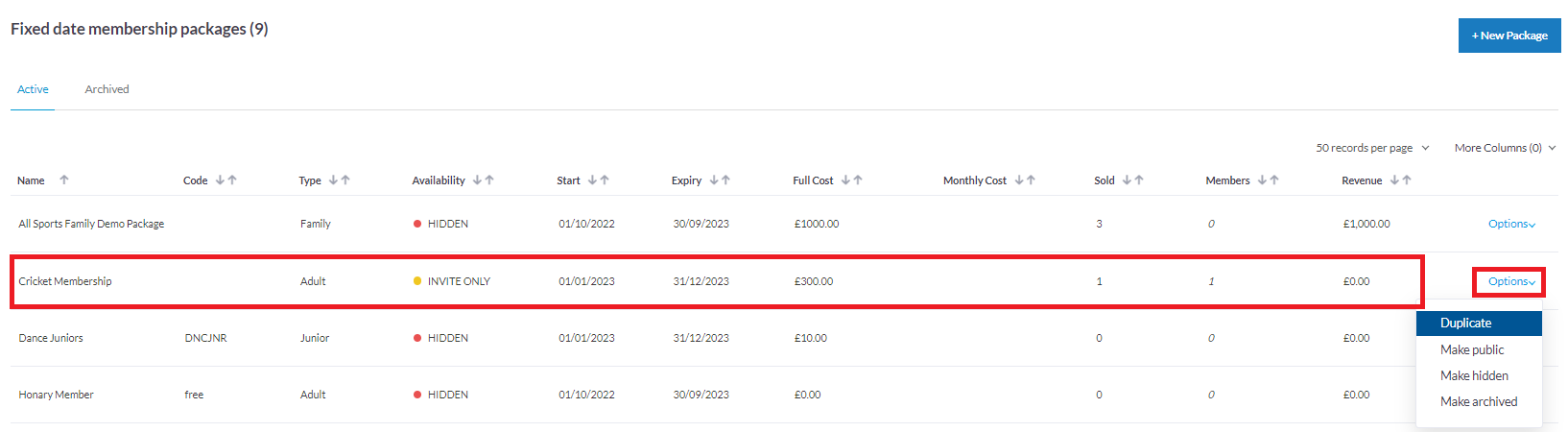Open the records per page dropdown
Image resolution: width=1568 pixels, height=432 pixels.
tap(1372, 148)
